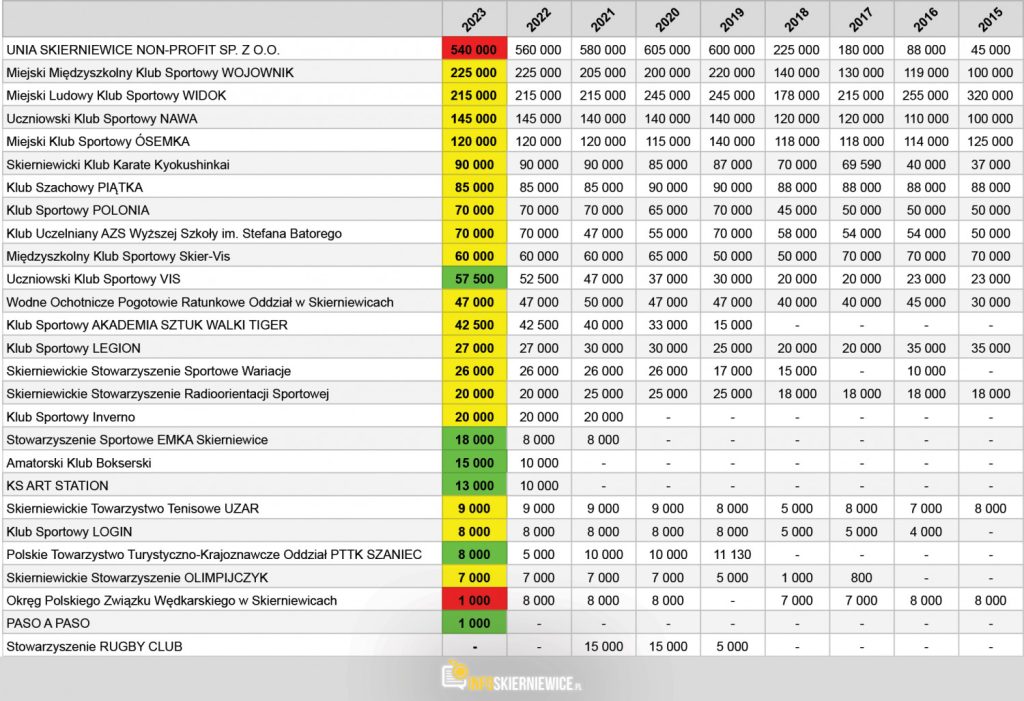
Task: Click Skierniewickie Stowarzyszenie OLIMPIJCZYK
Action: click(x=137, y=578)
